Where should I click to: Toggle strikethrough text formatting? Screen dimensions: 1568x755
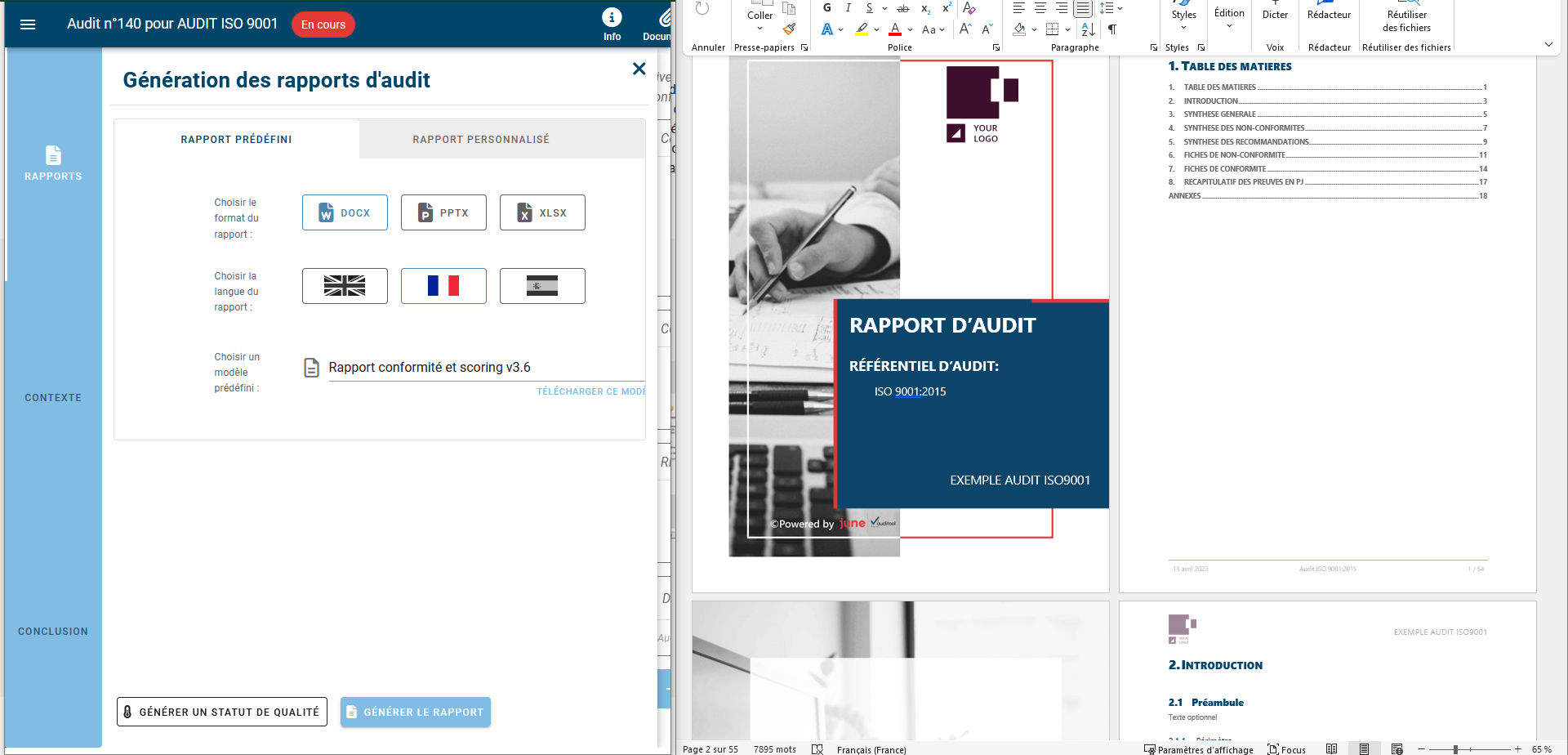(903, 8)
